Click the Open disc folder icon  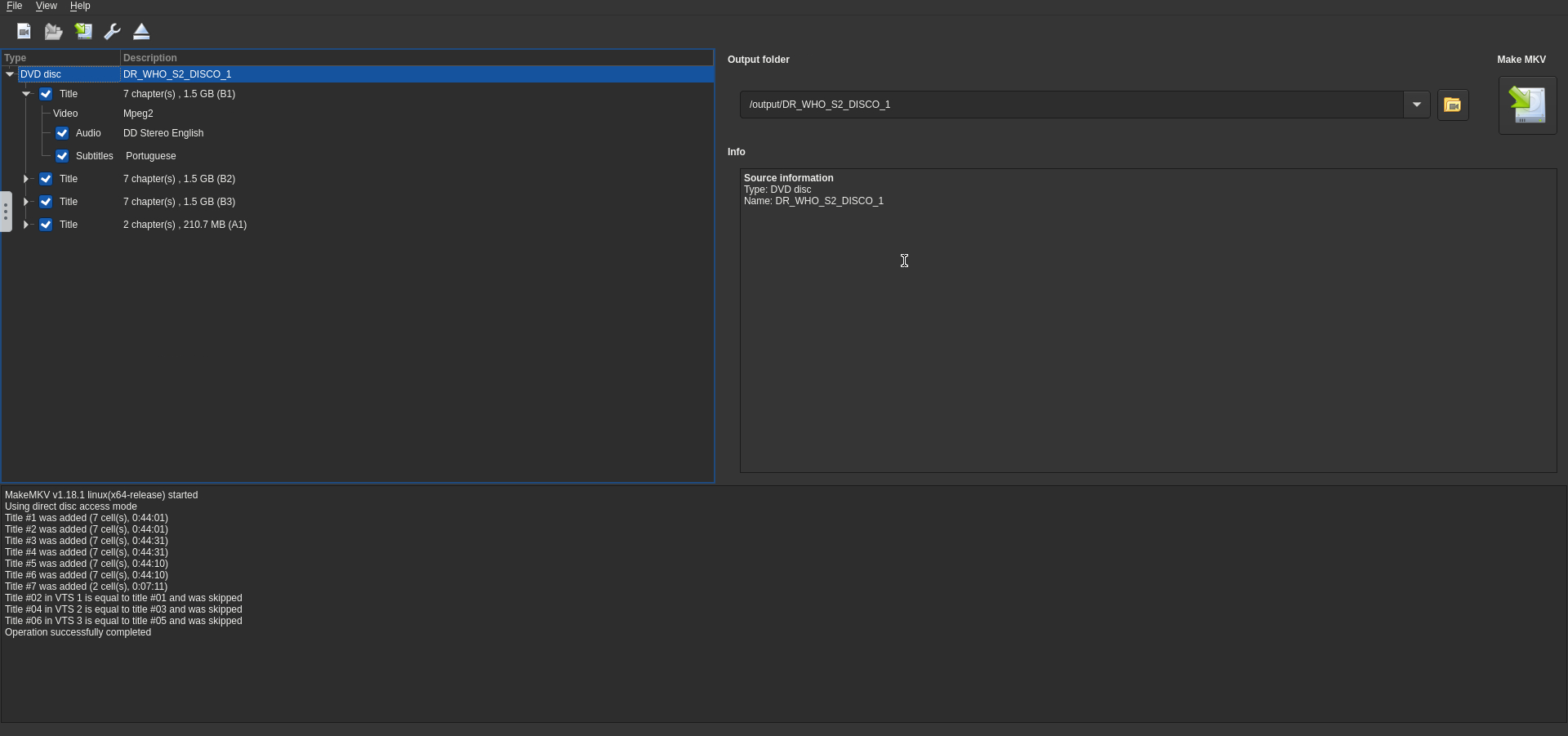53,32
